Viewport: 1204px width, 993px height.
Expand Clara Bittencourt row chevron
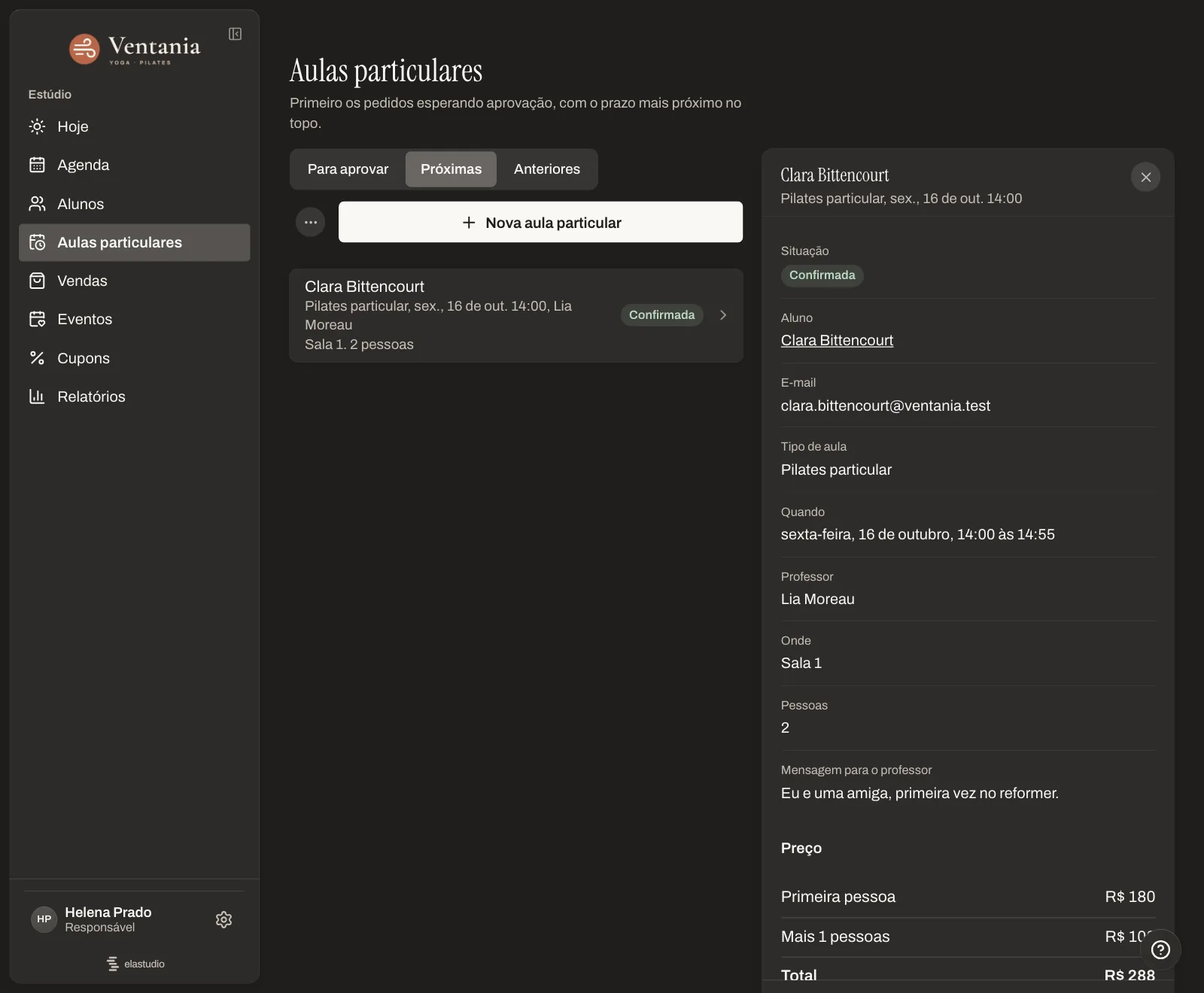[723, 315]
